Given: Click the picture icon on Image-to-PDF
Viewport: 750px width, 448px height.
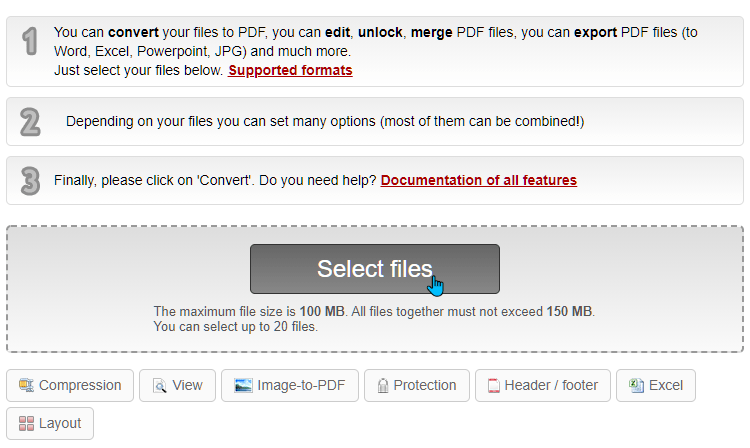Looking at the screenshot, I should 243,386.
